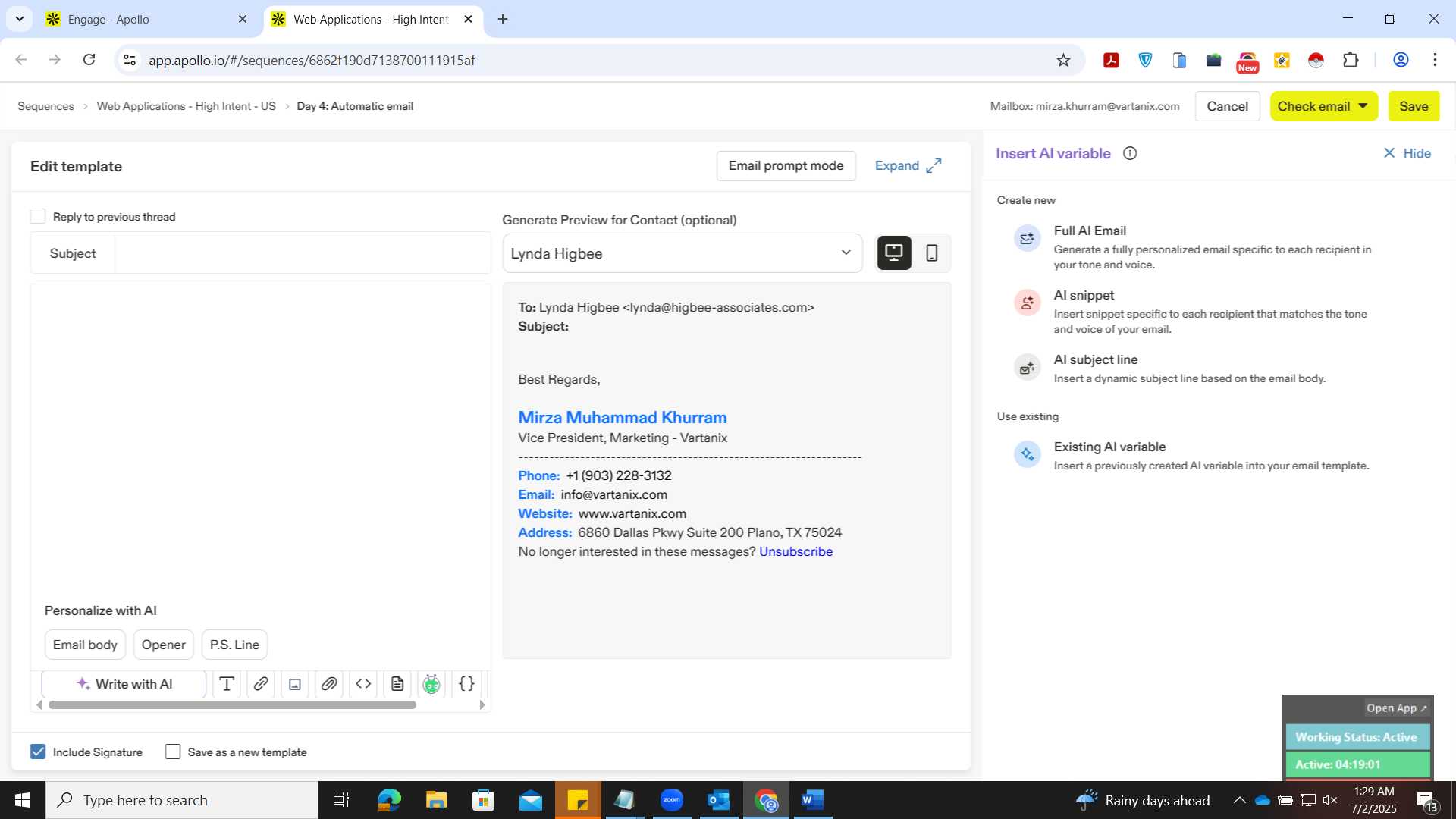Switch to desktop preview mode
This screenshot has height=819, width=1456.
point(894,253)
